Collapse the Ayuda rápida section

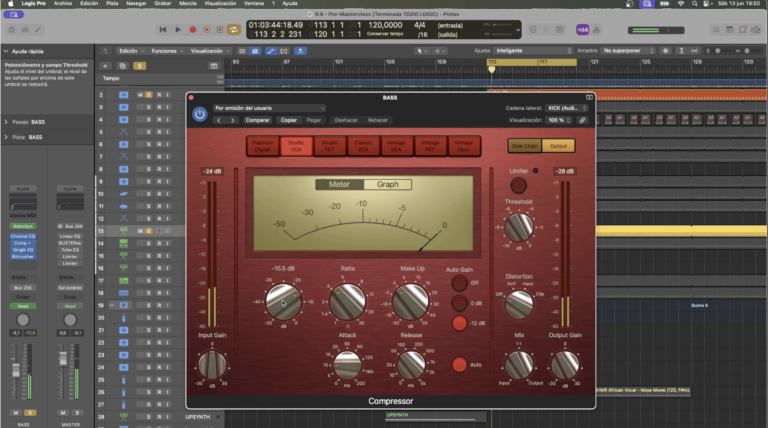pyautogui.click(x=6, y=51)
